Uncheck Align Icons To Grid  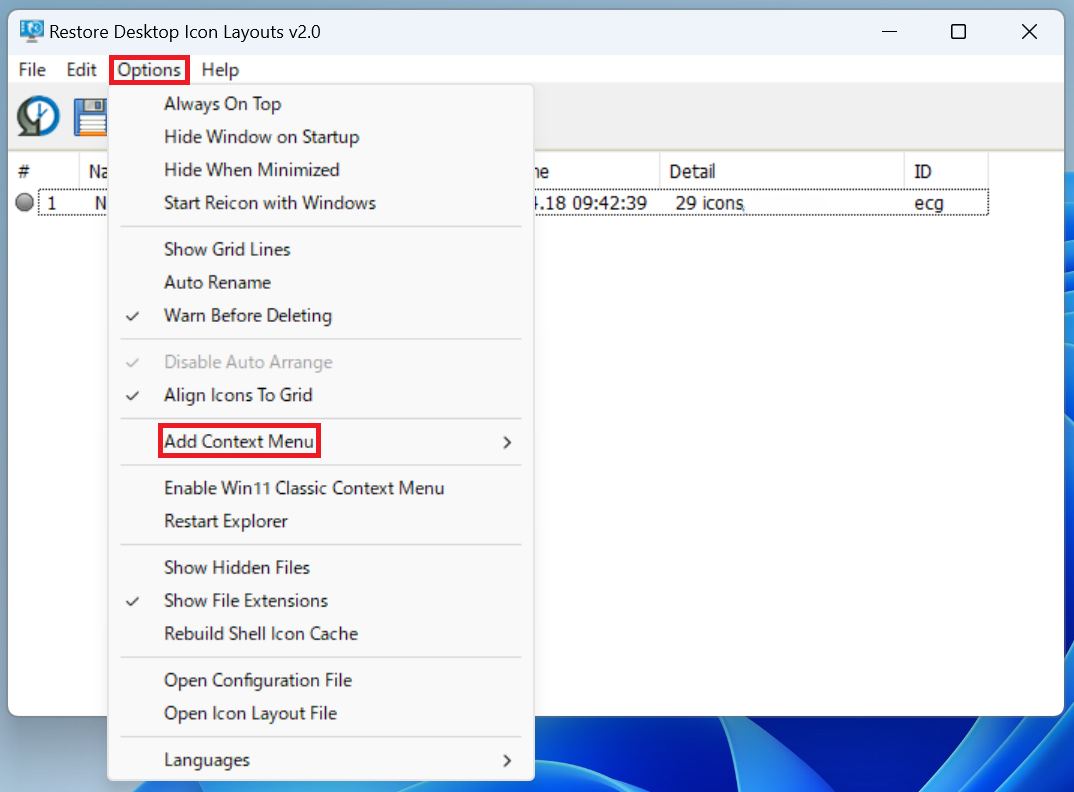coord(321,395)
